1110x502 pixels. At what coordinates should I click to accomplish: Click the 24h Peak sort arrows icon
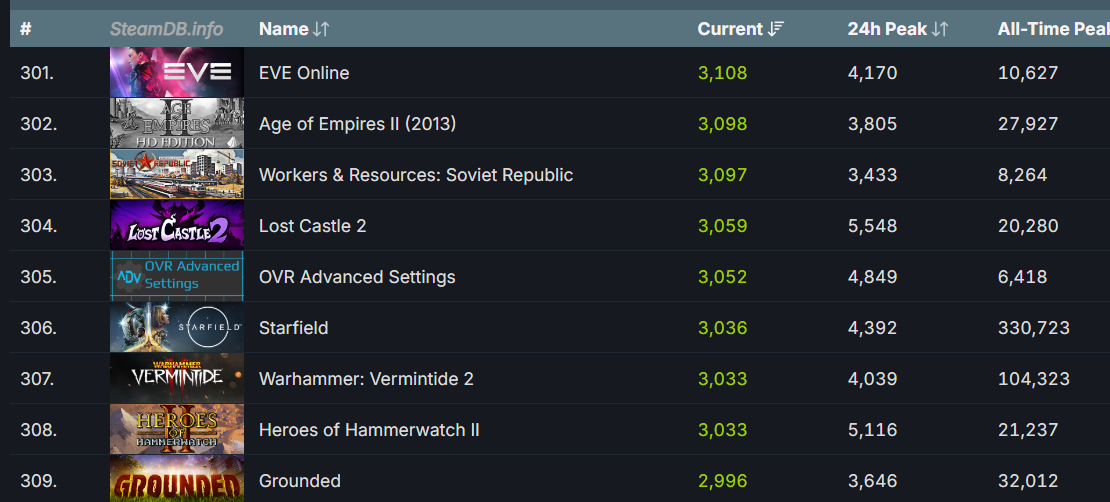coord(939,29)
